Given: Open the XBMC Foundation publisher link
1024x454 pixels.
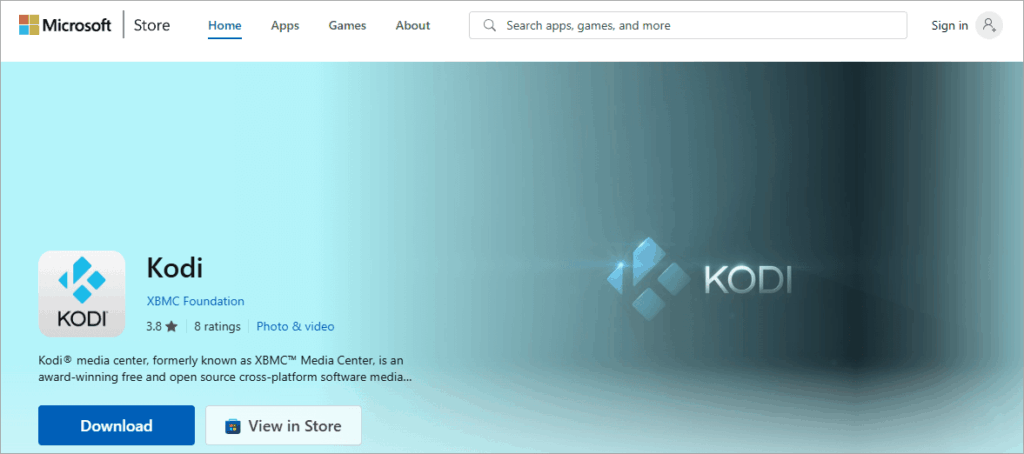Looking at the screenshot, I should [x=196, y=301].
